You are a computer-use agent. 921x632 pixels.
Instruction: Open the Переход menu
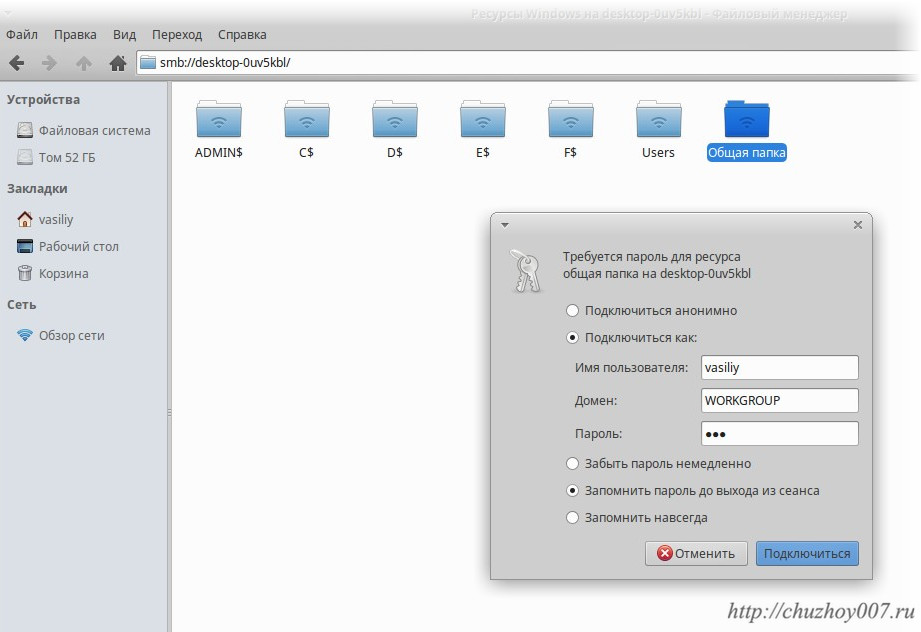178,34
